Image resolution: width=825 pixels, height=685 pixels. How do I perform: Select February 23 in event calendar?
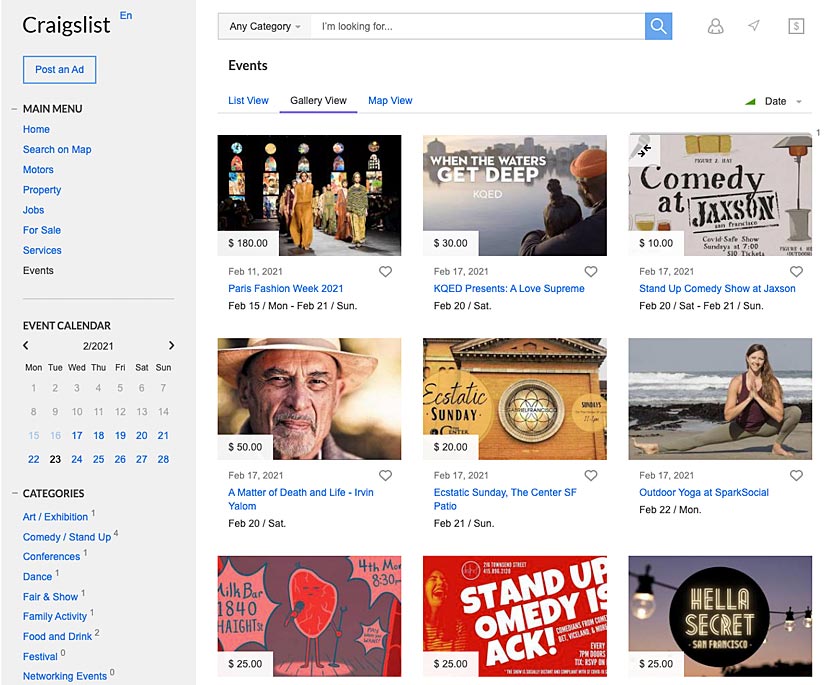pos(55,459)
